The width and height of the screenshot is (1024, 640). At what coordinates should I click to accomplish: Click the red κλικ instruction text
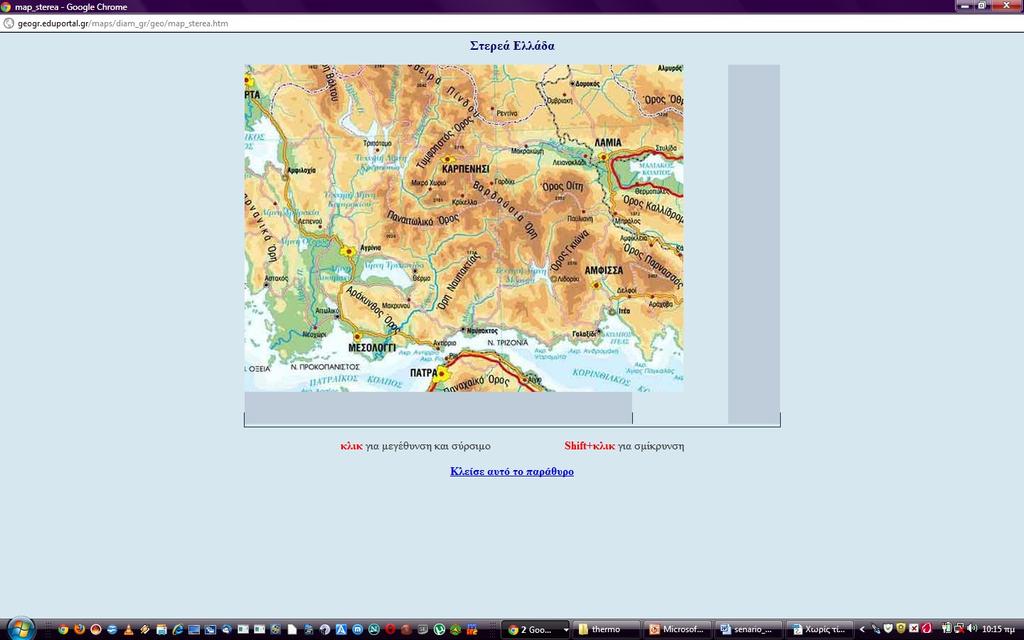tap(351, 446)
